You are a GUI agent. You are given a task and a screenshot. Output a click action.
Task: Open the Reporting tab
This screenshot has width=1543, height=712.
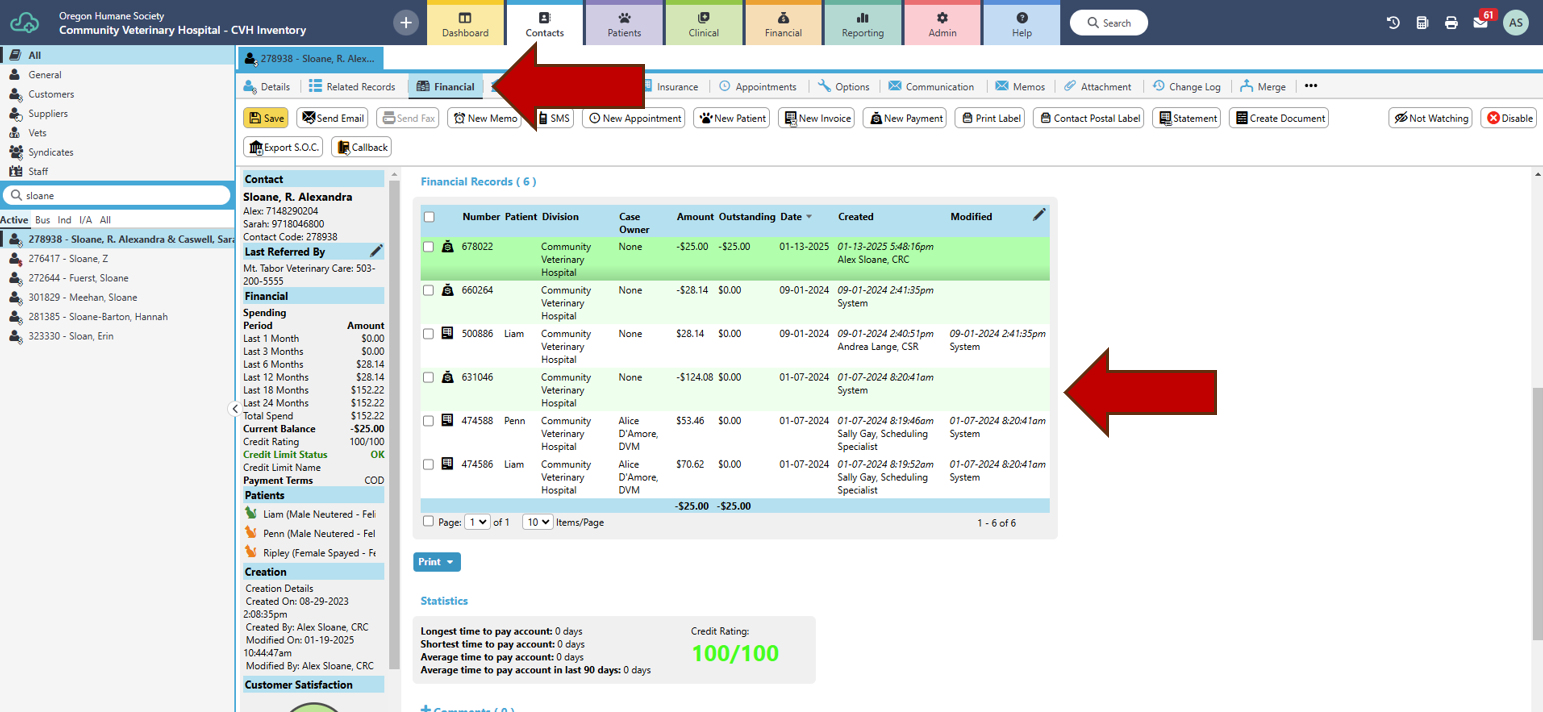(x=862, y=25)
